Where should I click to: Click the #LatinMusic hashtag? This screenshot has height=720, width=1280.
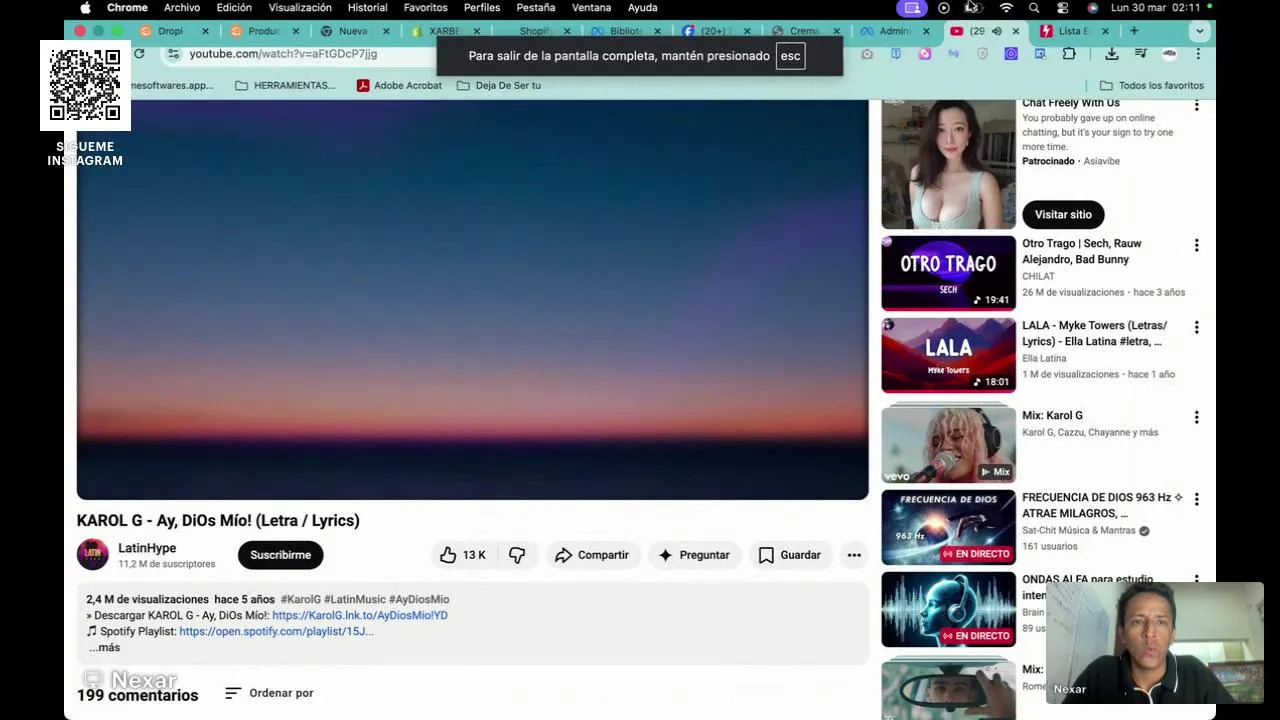354,599
